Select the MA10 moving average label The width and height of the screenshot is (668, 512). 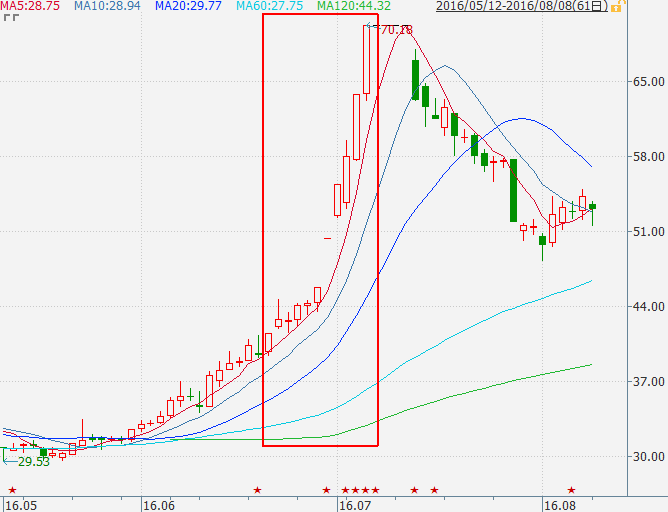(108, 6)
